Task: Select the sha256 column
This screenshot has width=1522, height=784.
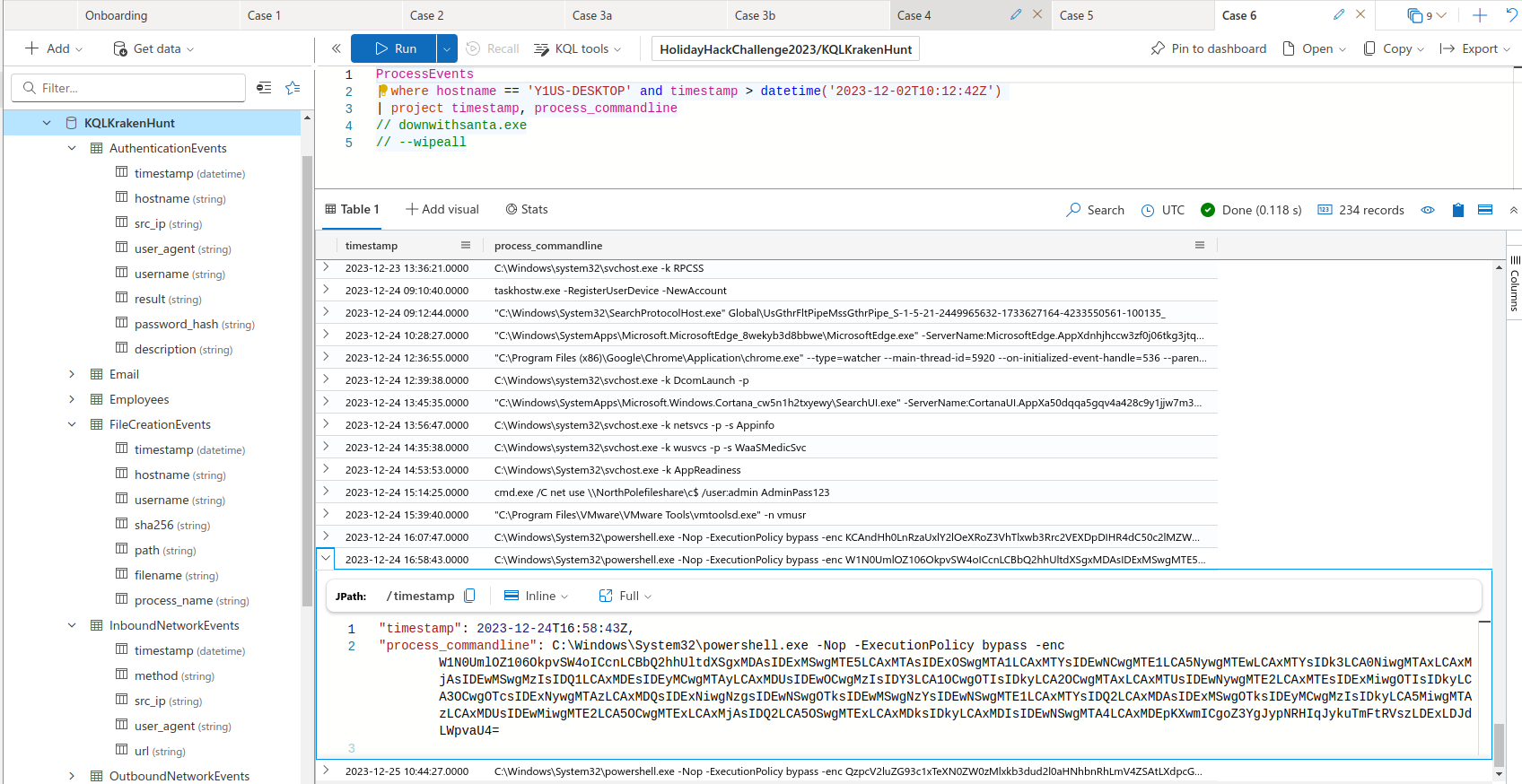Action: [x=162, y=525]
